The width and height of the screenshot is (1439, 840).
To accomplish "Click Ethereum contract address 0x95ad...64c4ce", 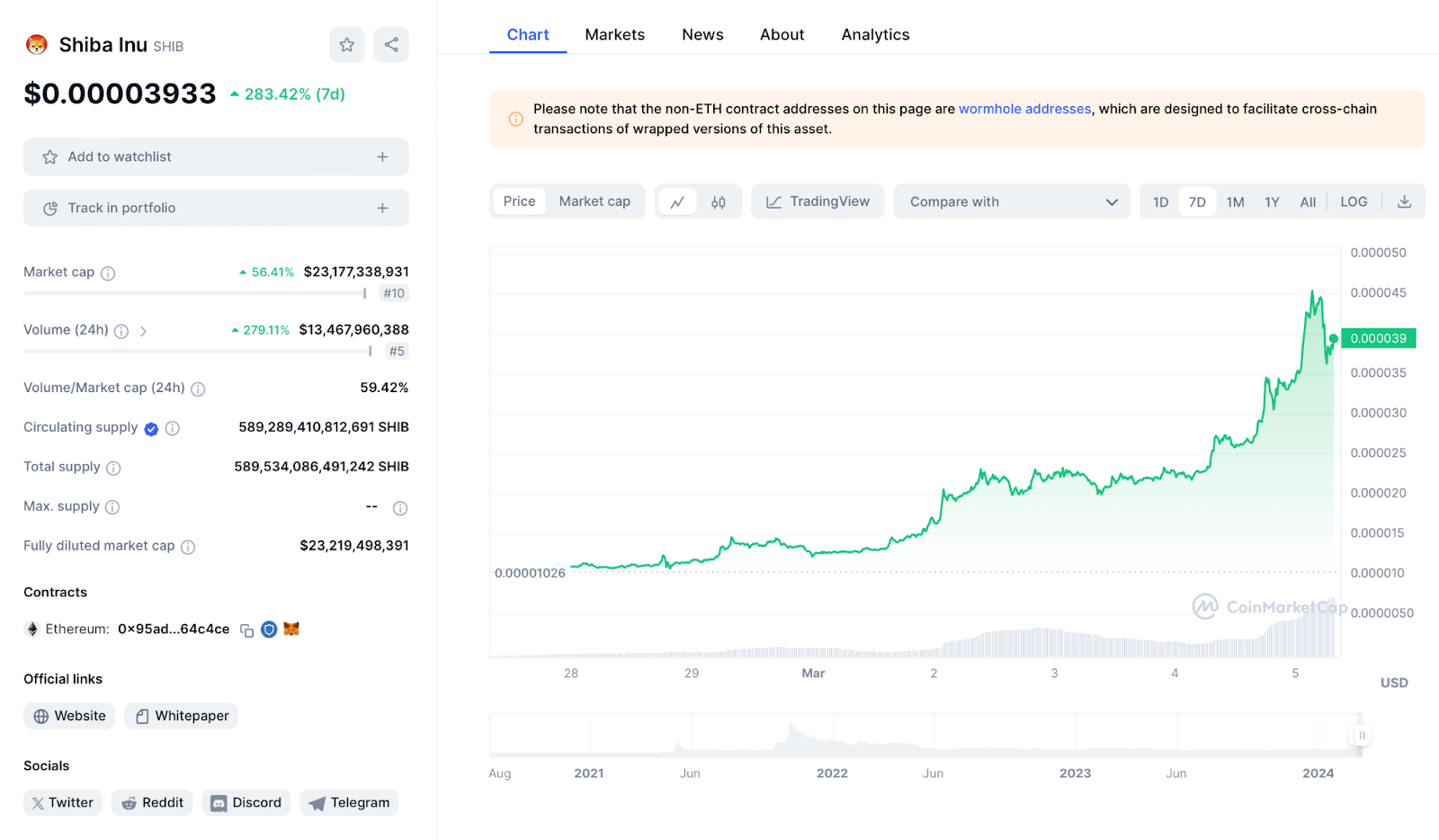I will coord(174,629).
